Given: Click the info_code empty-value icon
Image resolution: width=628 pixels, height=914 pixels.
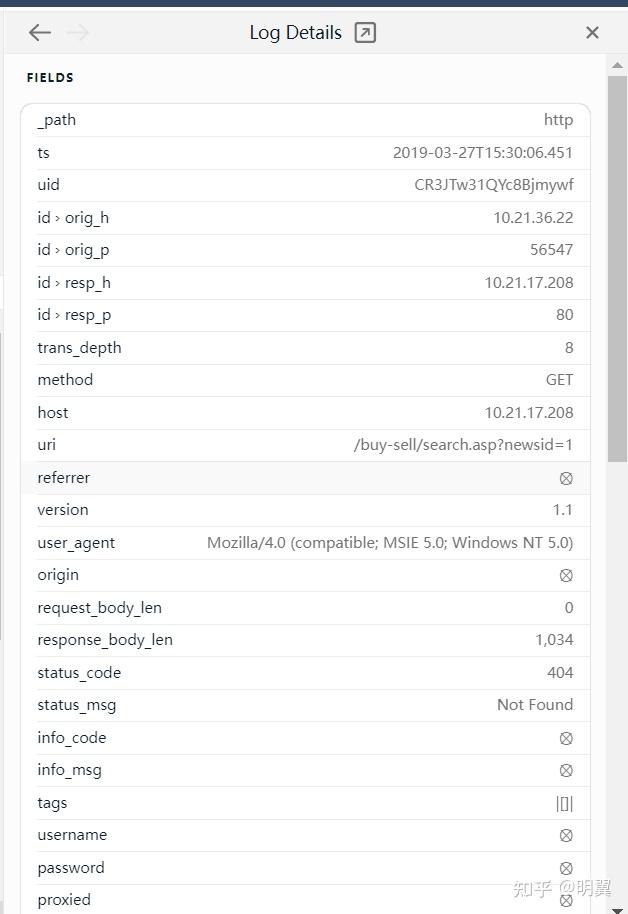Looking at the screenshot, I should click(566, 738).
